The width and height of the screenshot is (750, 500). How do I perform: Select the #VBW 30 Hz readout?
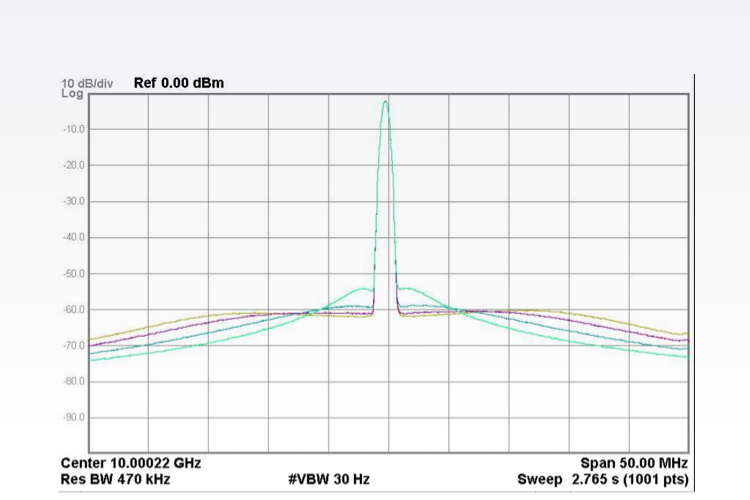click(x=328, y=479)
